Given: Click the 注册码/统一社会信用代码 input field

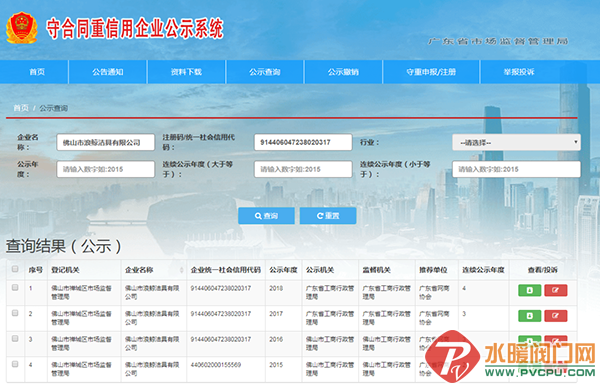Looking at the screenshot, I should click(303, 142).
